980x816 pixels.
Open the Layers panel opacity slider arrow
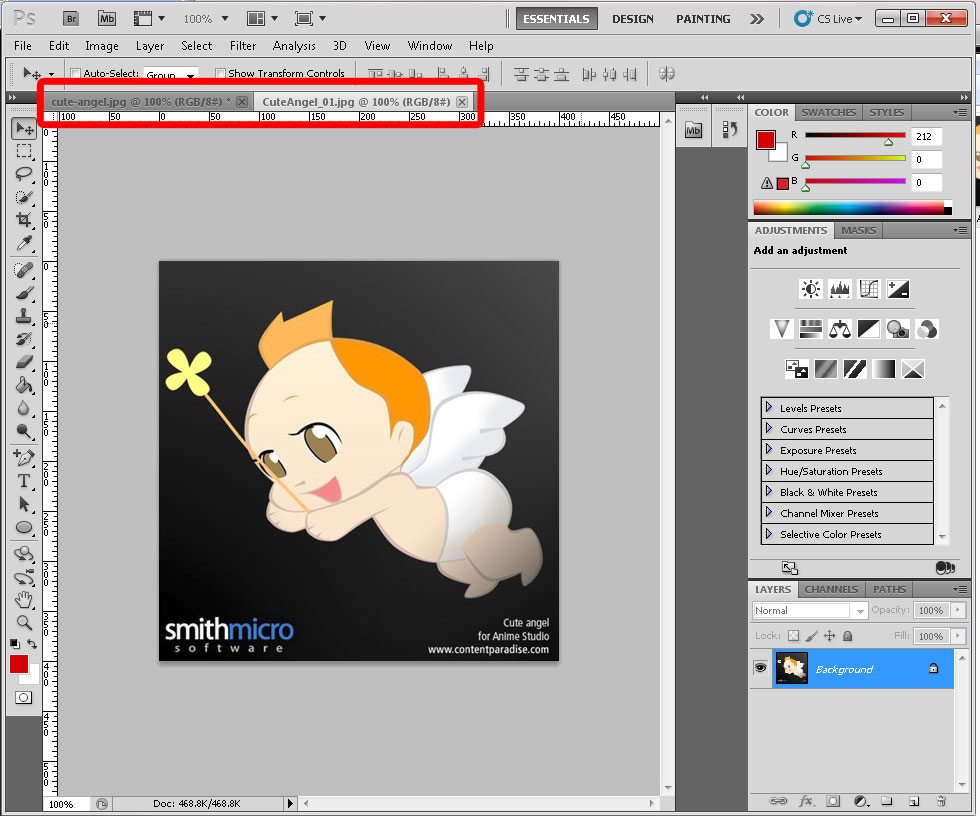pyautogui.click(x=958, y=610)
